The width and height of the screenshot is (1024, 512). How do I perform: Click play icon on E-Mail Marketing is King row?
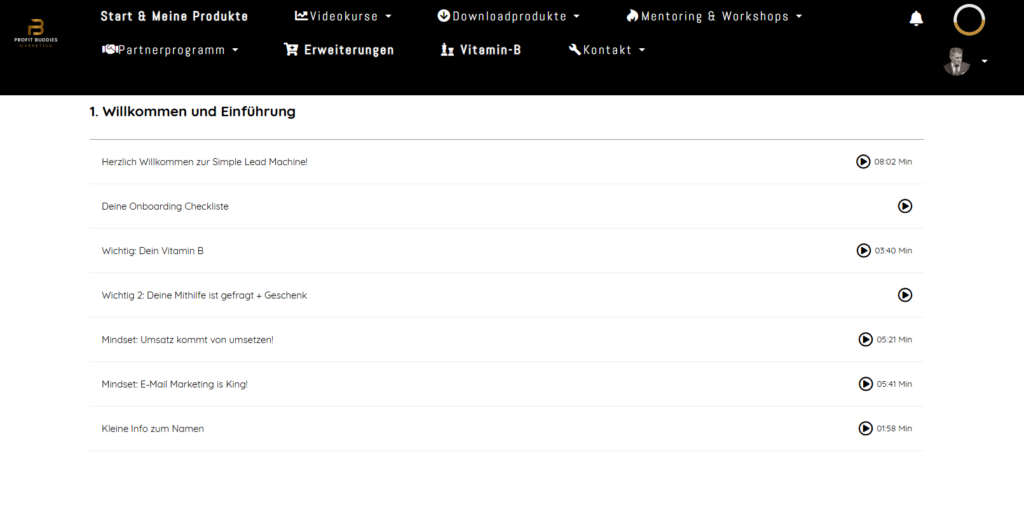(865, 384)
